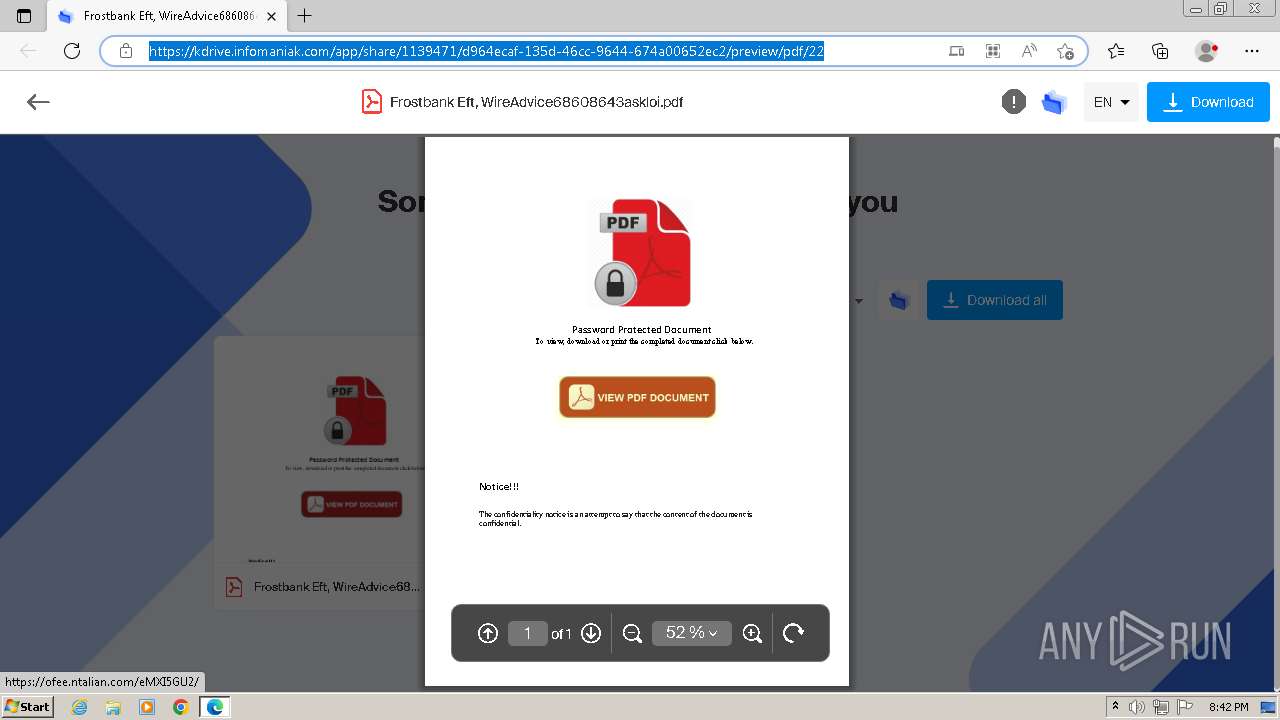
Task: Click the browser back arrow
Action: (x=28, y=51)
